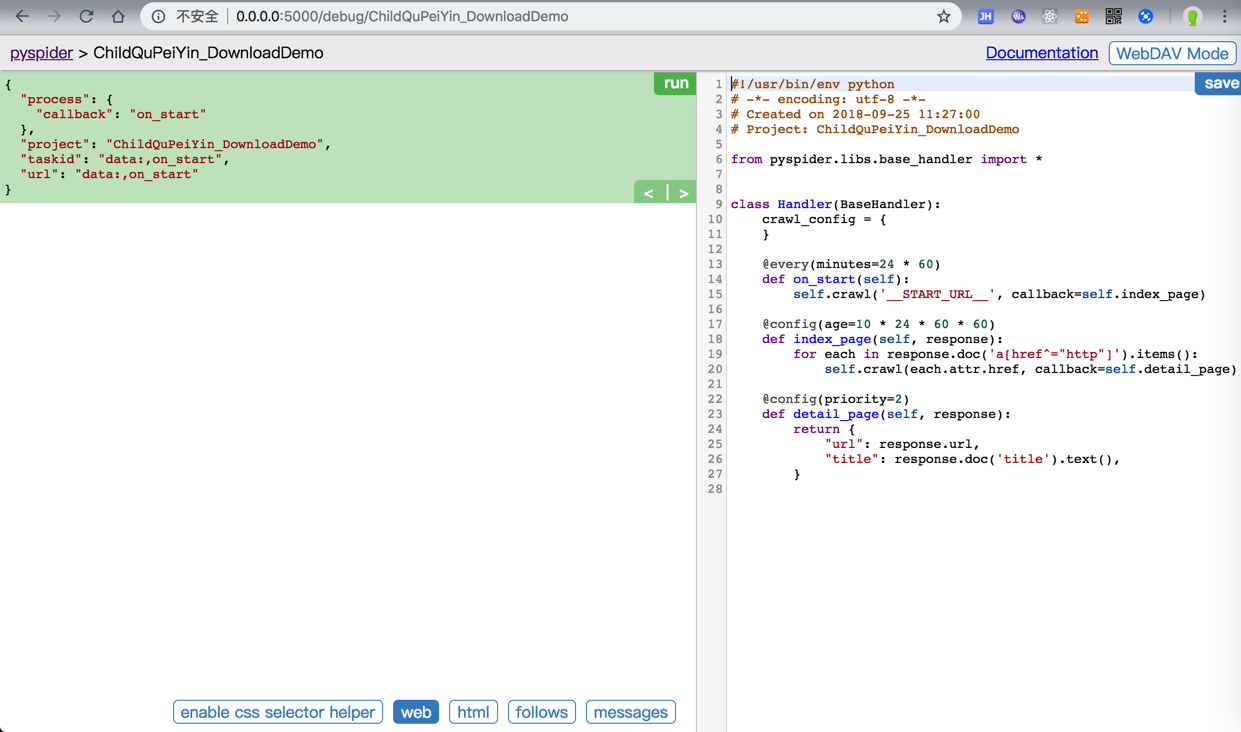Image resolution: width=1241 pixels, height=732 pixels.
Task: Click the "callback": "on_start" line in task JSON
Action: point(121,114)
